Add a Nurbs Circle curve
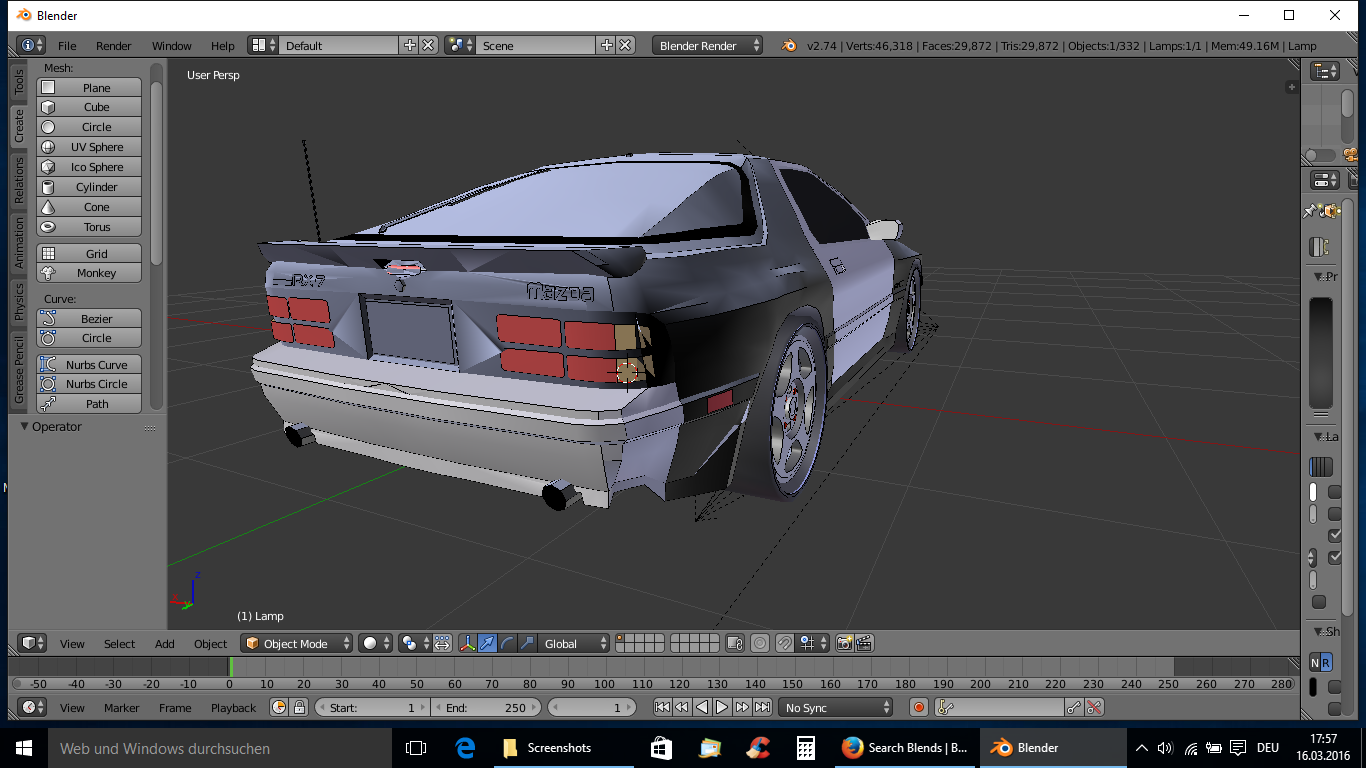 (x=89, y=384)
